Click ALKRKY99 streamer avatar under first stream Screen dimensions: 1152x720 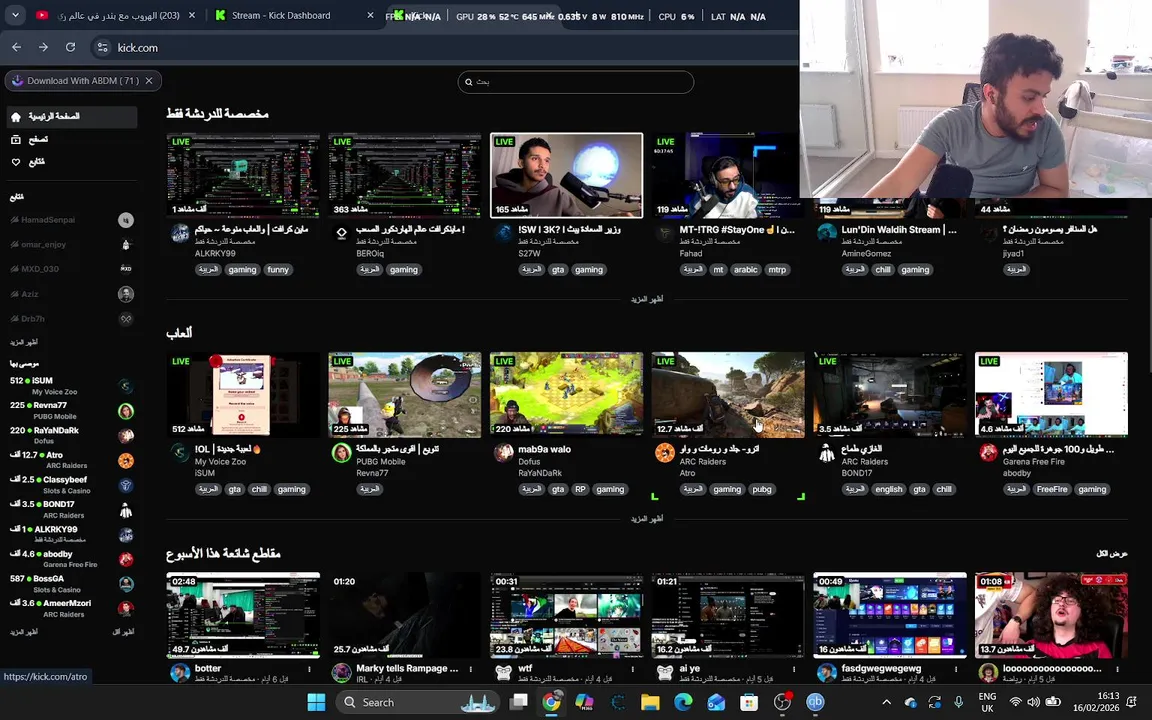[180, 233]
